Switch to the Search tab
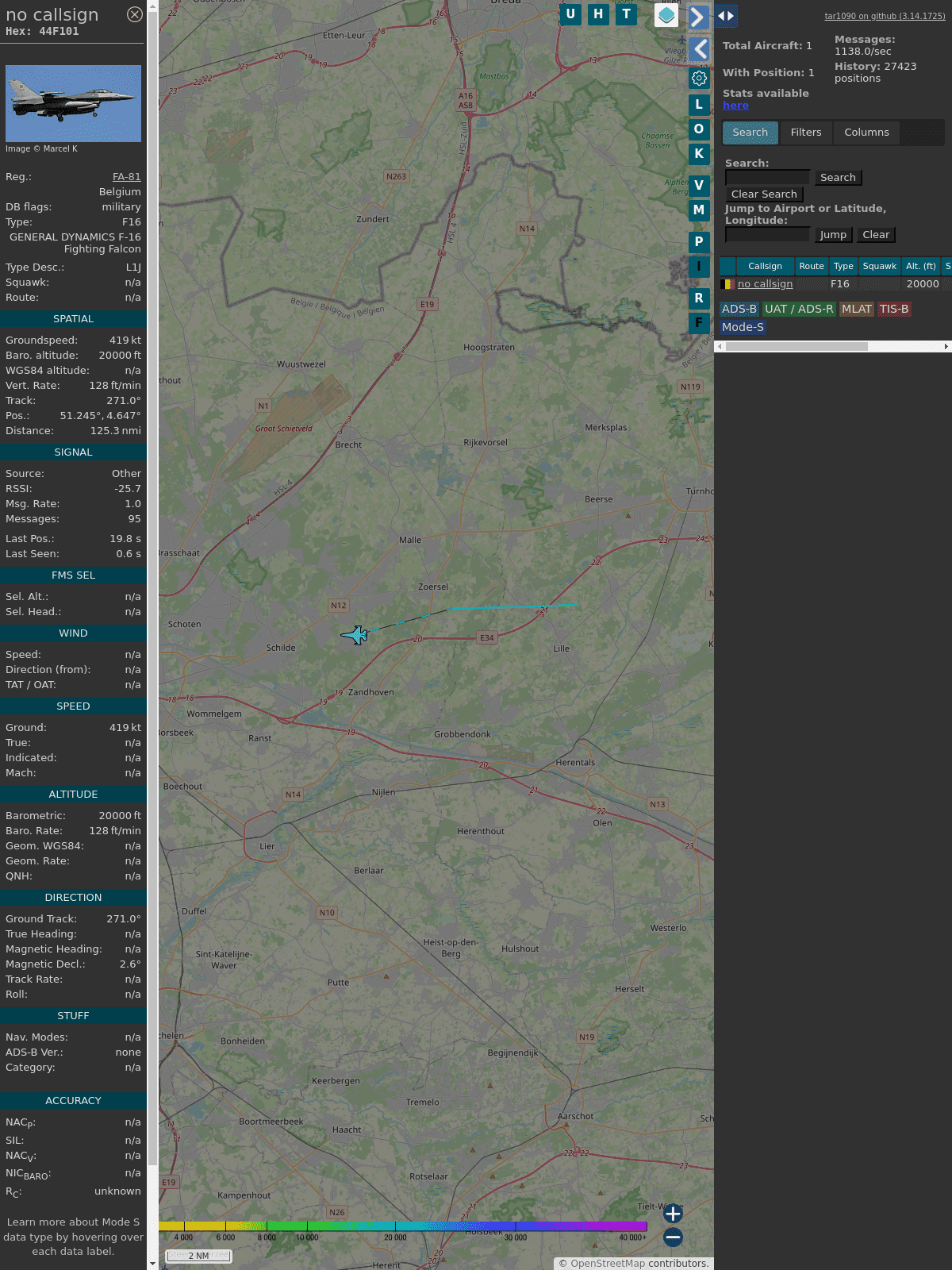 pyautogui.click(x=750, y=133)
